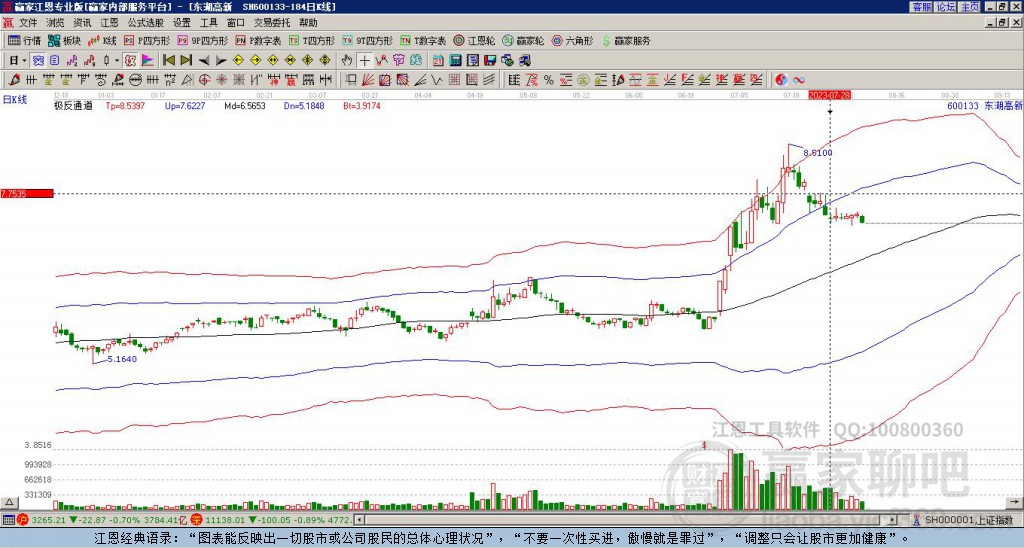
Task: Open the P四方形 tool
Action: click(147, 40)
